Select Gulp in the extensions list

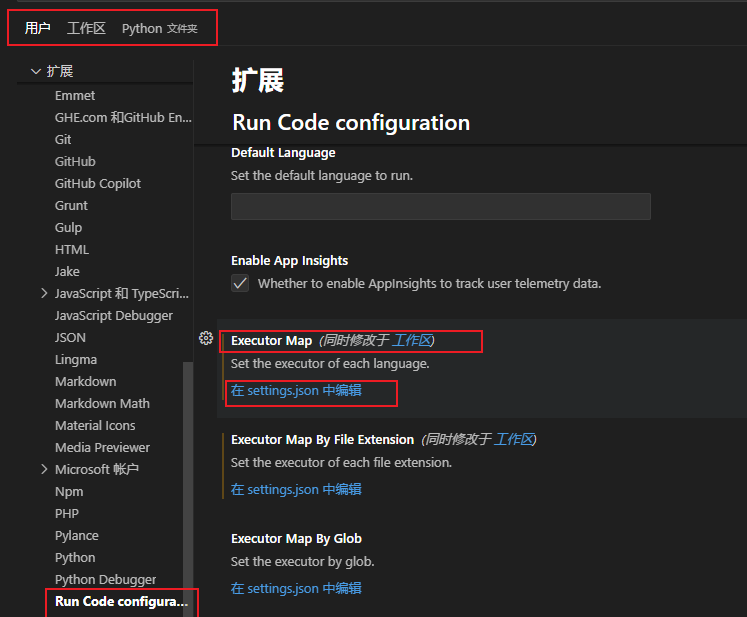coord(69,228)
